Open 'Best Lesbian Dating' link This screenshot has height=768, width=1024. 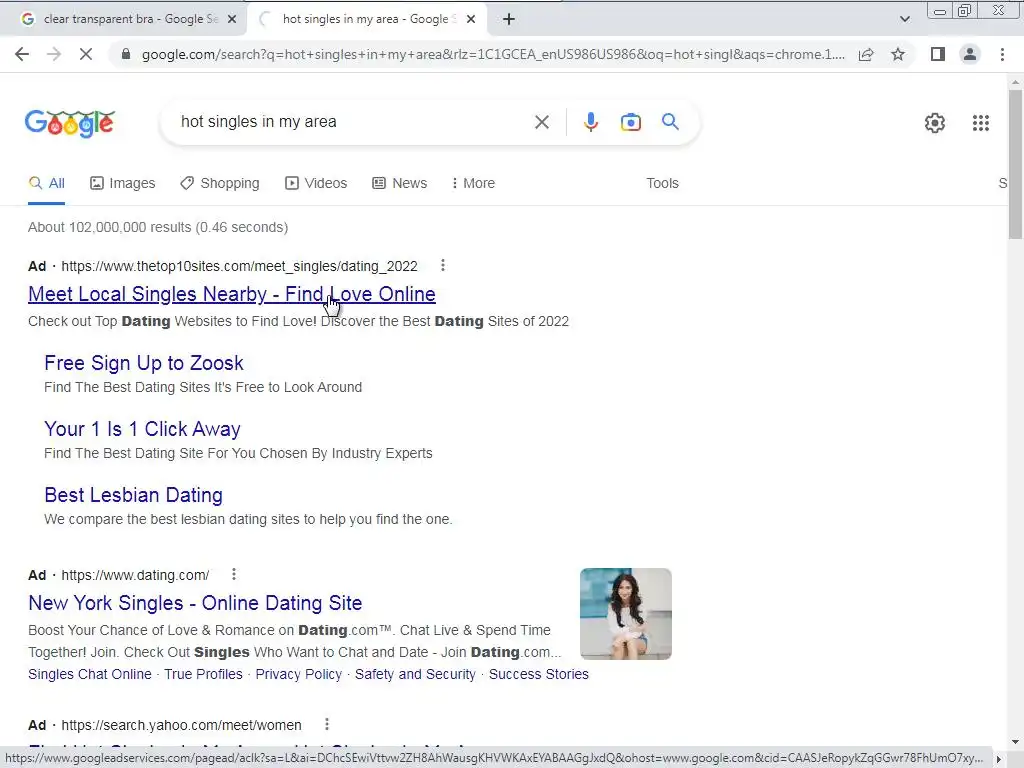(133, 495)
